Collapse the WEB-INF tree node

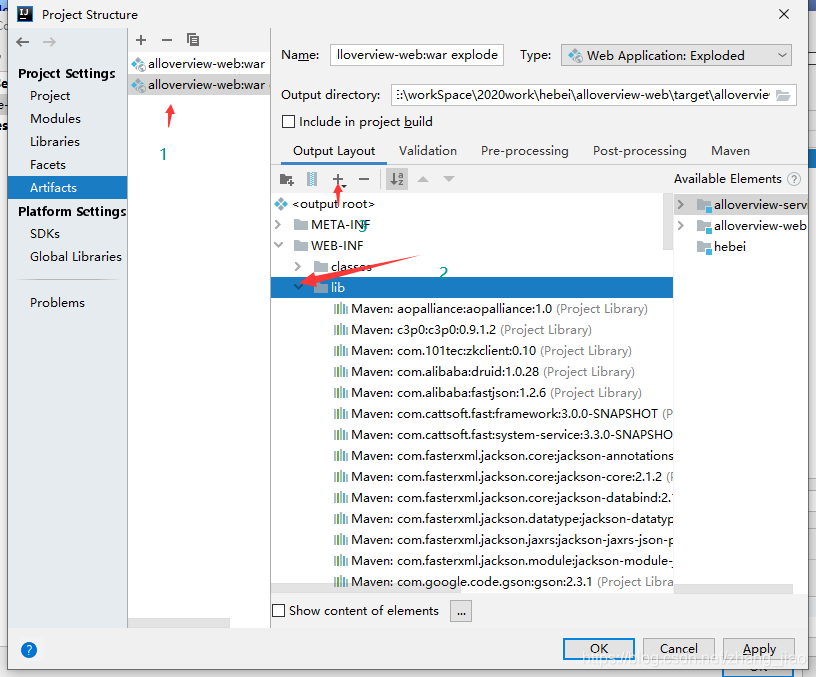(279, 245)
